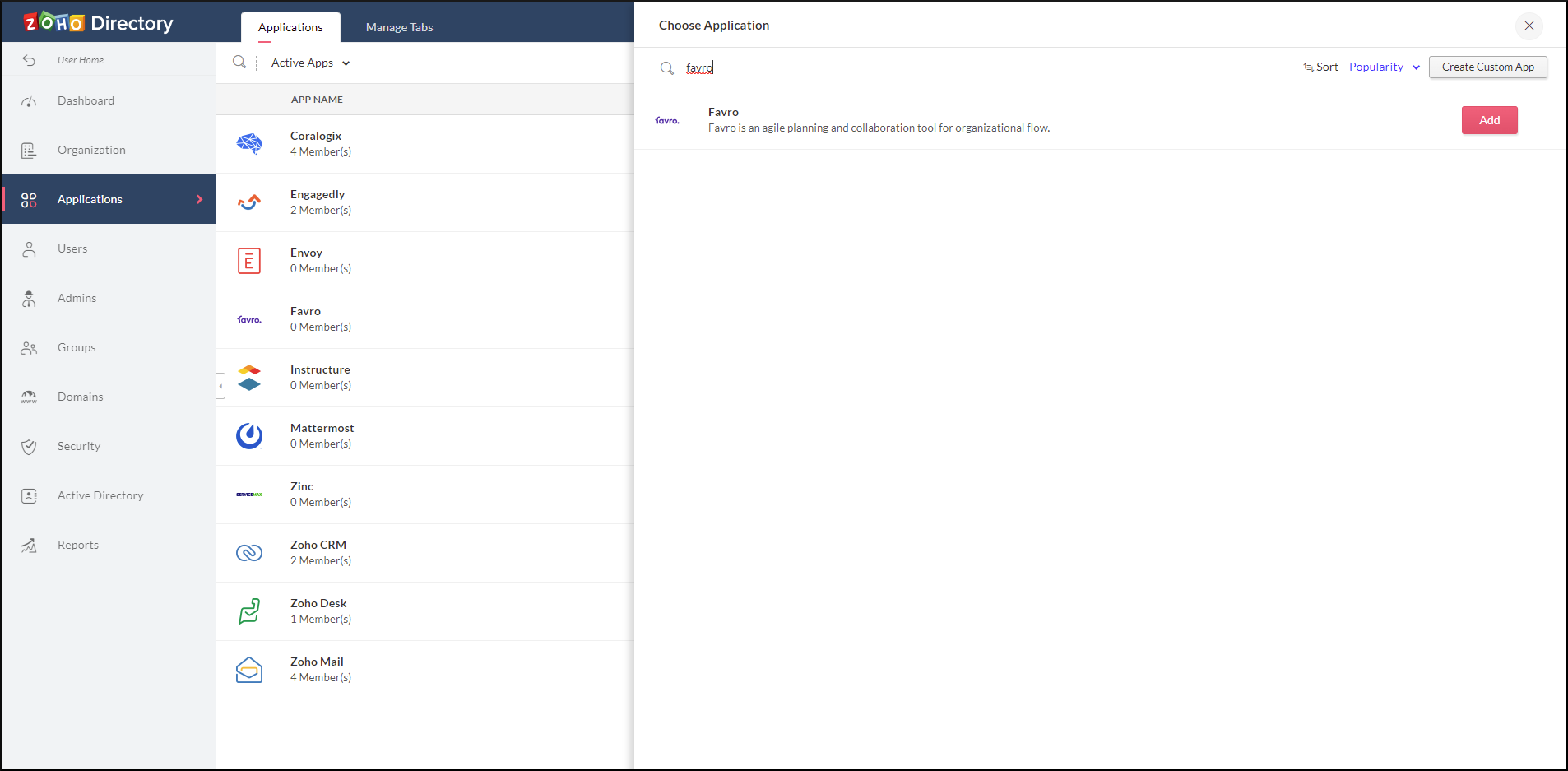Click the Coralogix app icon
1568x771 pixels.
pyautogui.click(x=249, y=143)
